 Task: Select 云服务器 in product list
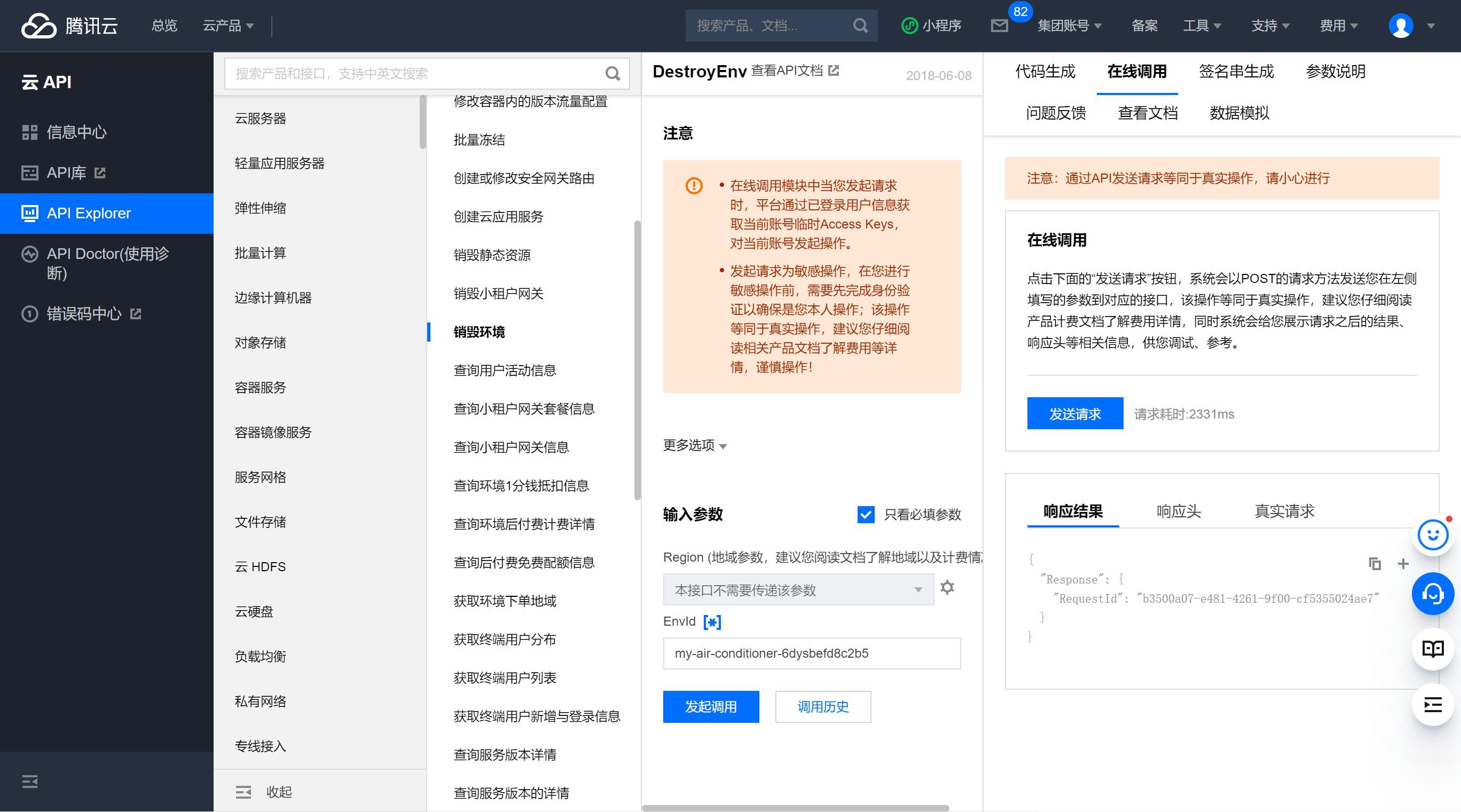[x=261, y=119]
